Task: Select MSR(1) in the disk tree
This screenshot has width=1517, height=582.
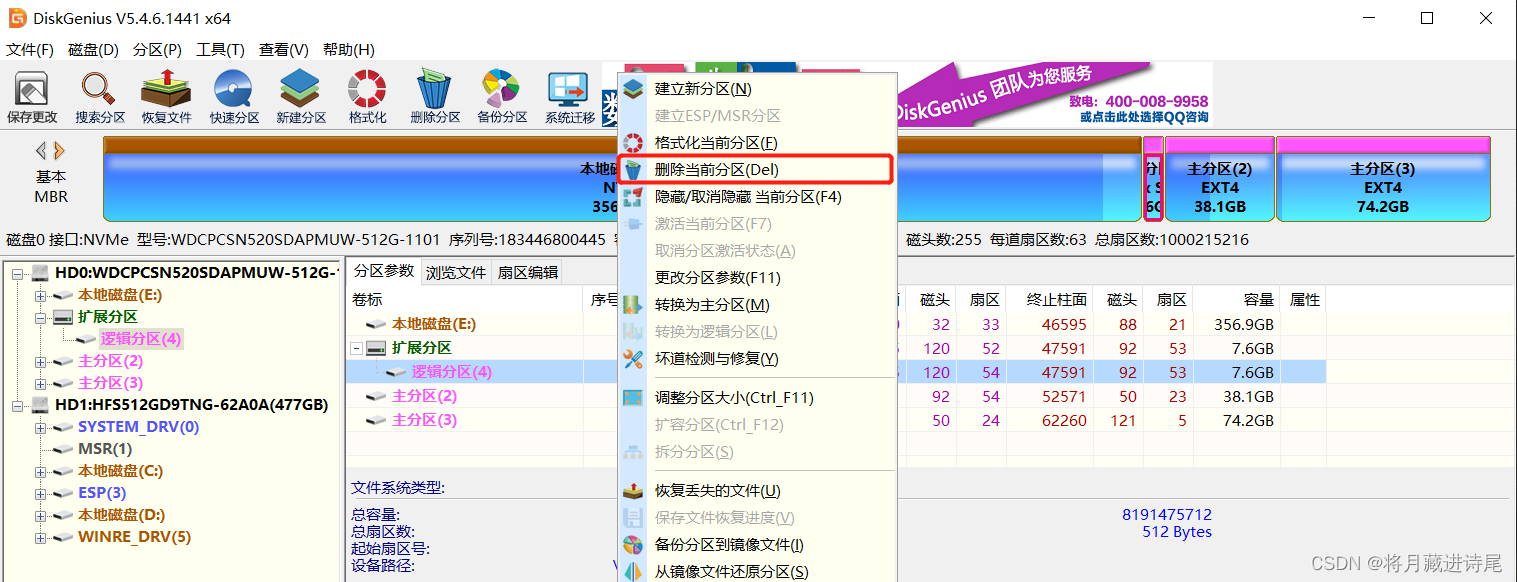Action: [105, 449]
